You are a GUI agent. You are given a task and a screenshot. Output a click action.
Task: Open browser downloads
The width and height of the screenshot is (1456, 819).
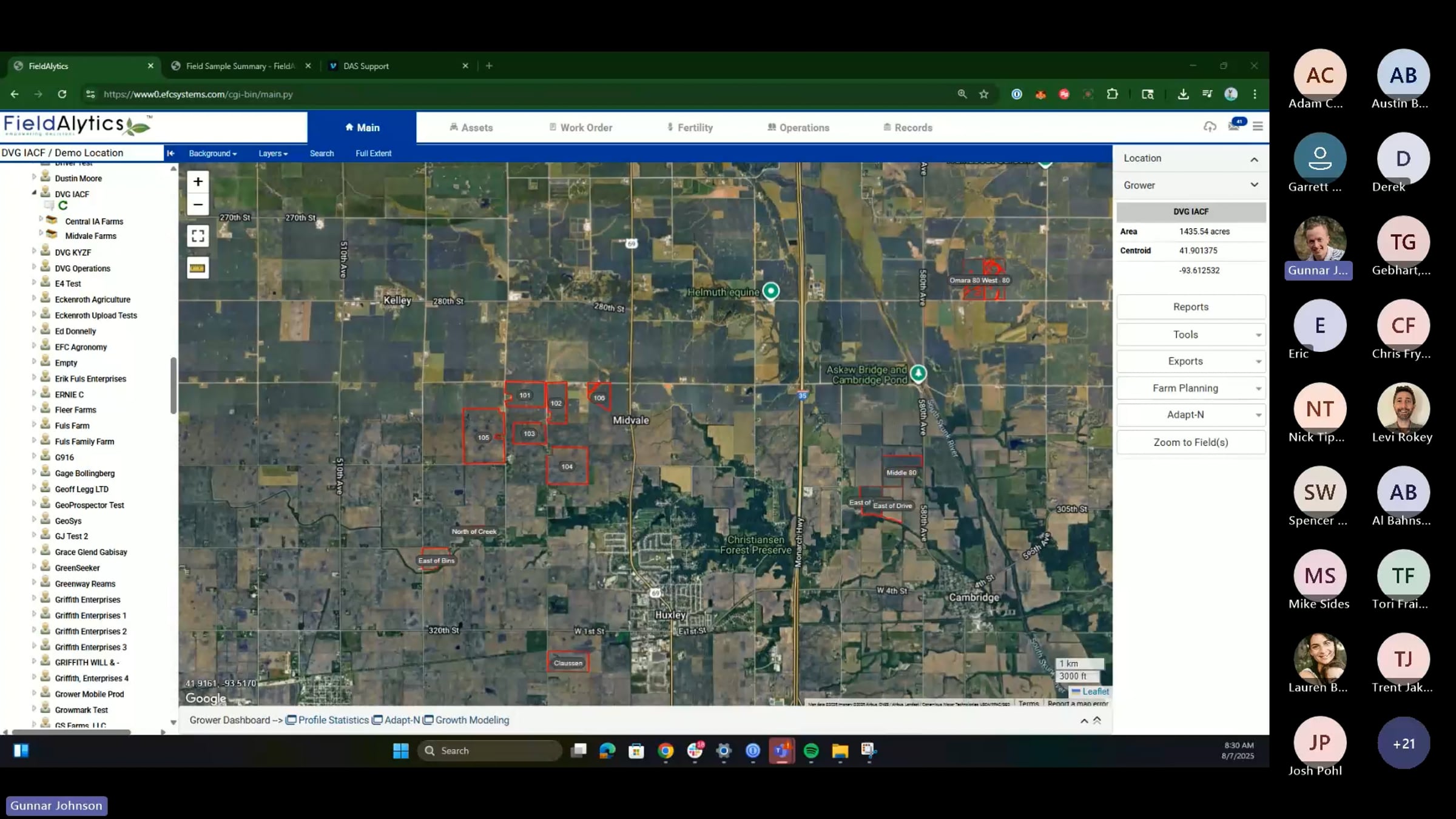[1183, 94]
